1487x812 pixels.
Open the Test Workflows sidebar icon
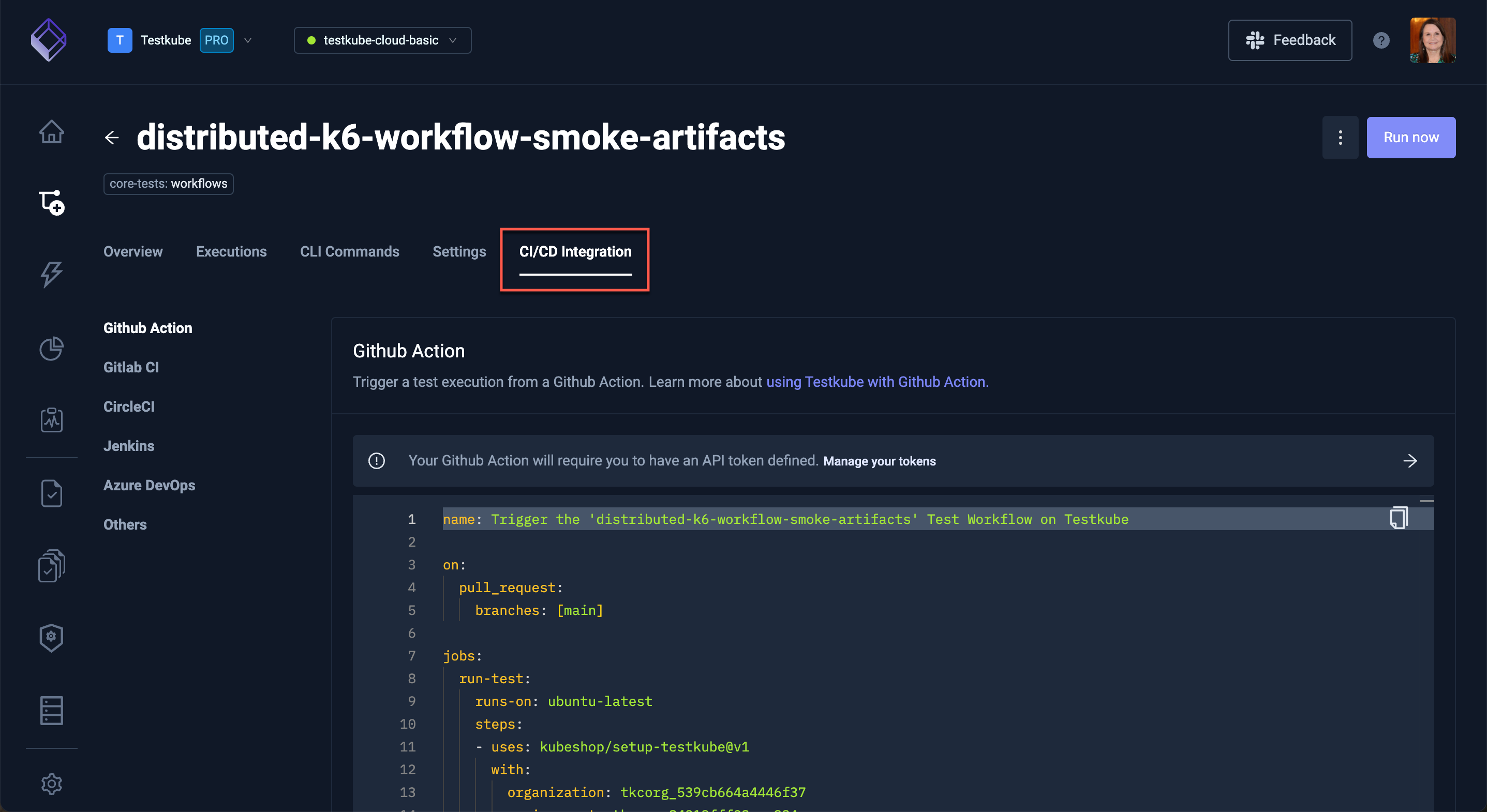point(51,203)
